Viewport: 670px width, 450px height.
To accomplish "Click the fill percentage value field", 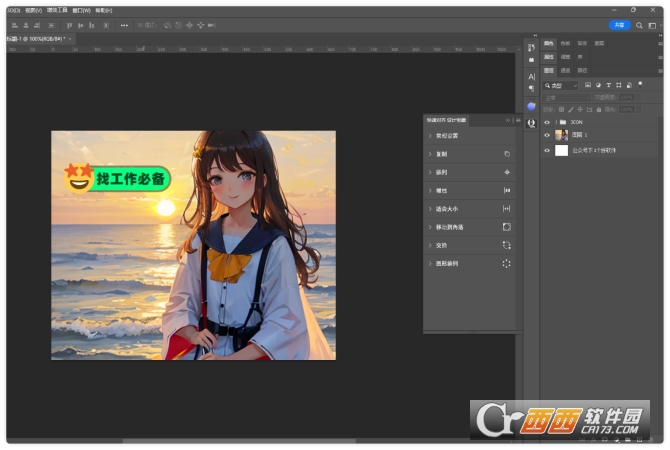I will 626,110.
